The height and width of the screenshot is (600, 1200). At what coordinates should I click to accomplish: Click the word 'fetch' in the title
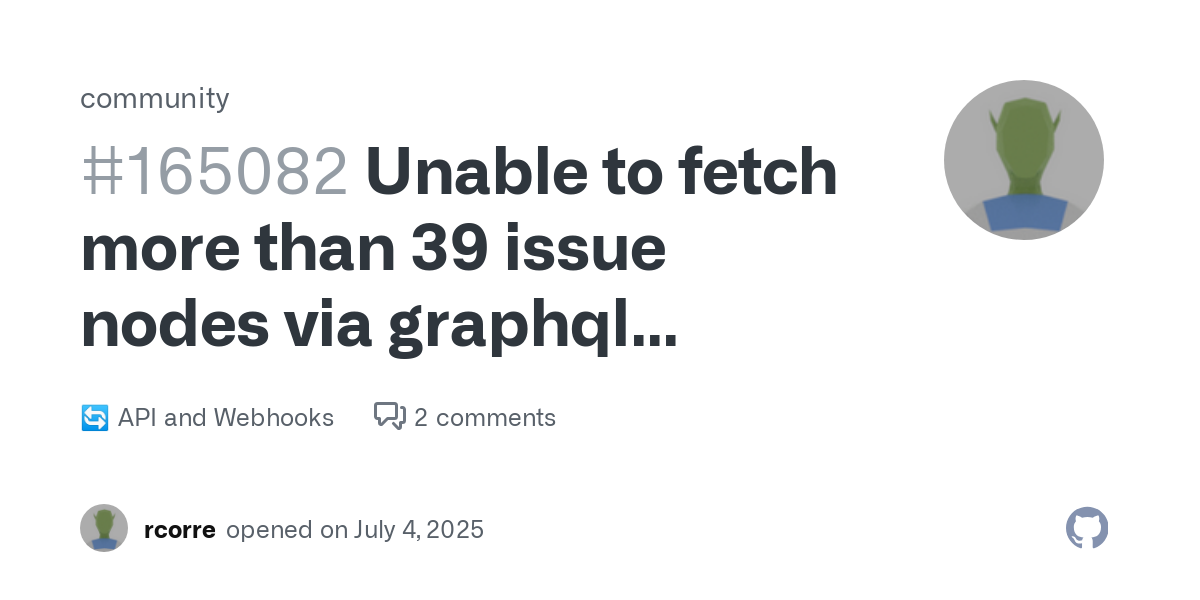click(757, 172)
